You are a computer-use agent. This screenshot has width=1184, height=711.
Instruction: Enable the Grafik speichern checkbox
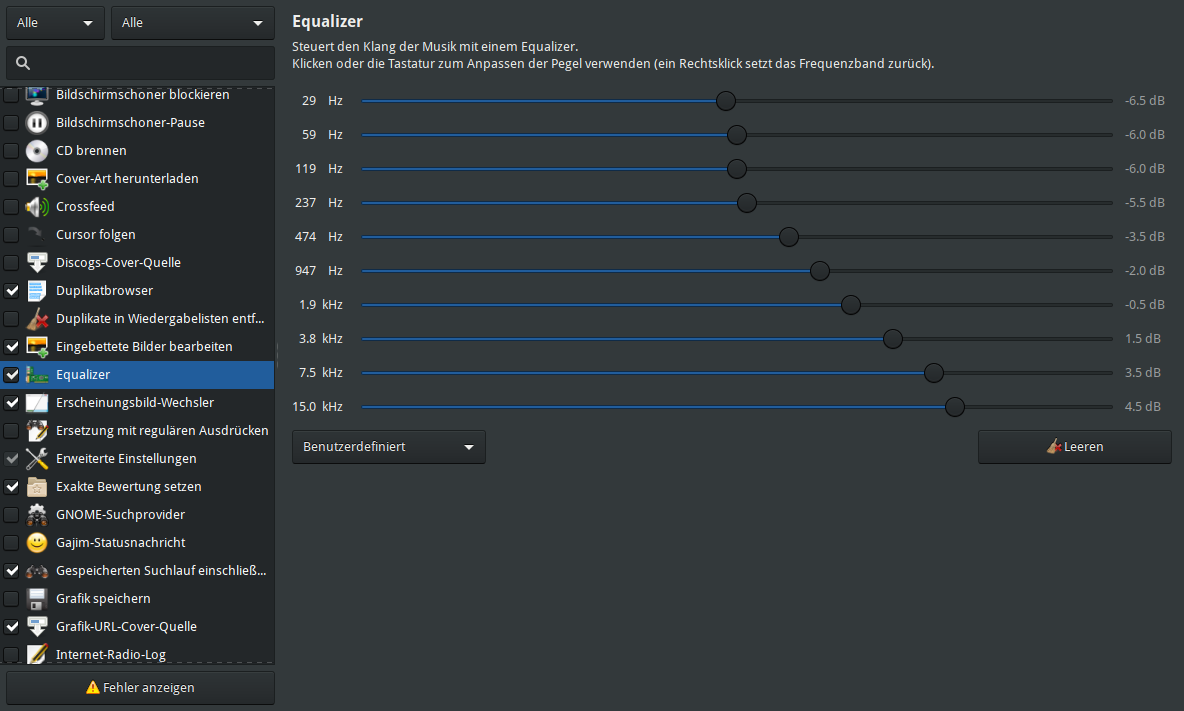(11, 599)
